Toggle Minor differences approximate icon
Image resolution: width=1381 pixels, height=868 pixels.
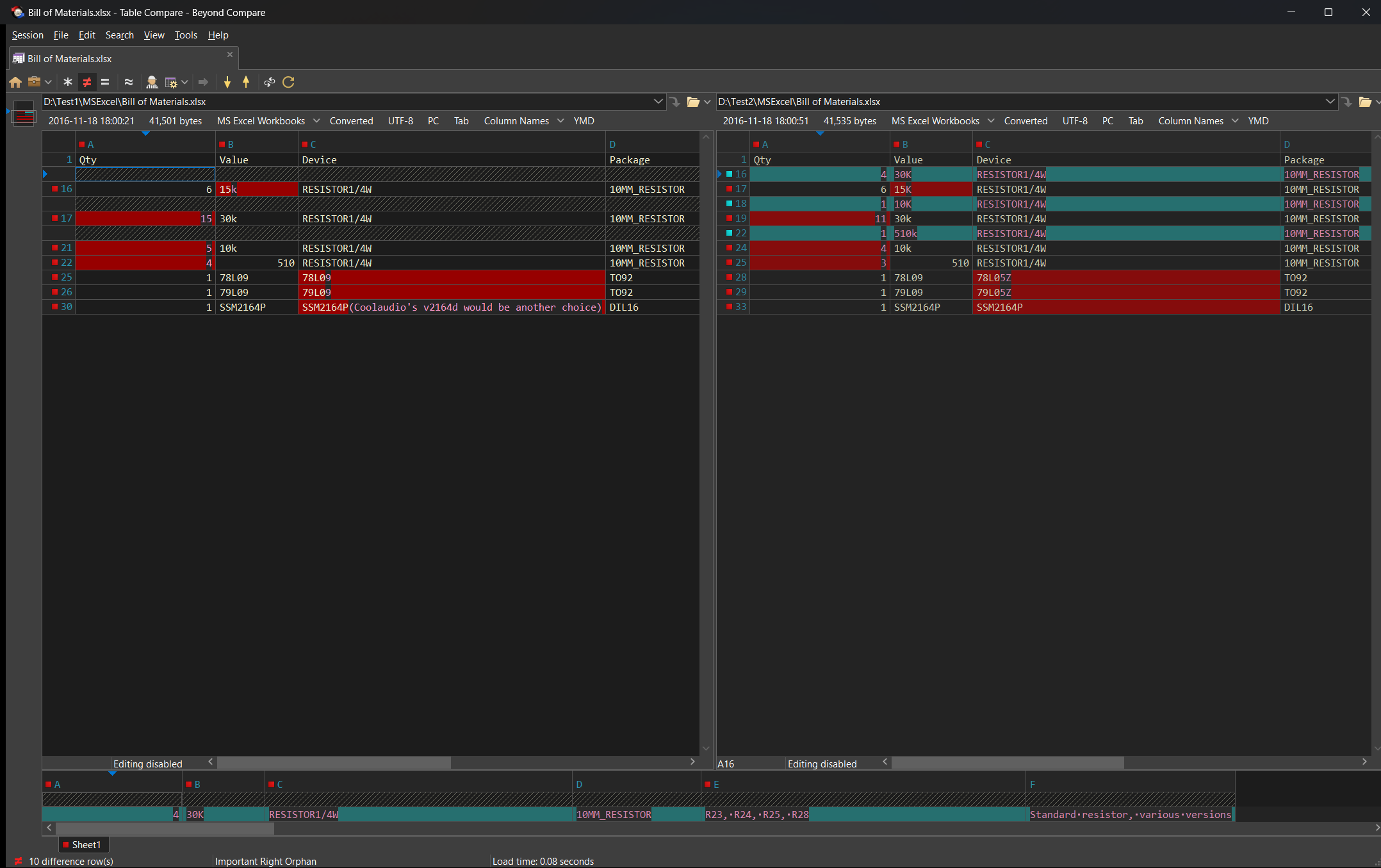click(x=128, y=82)
